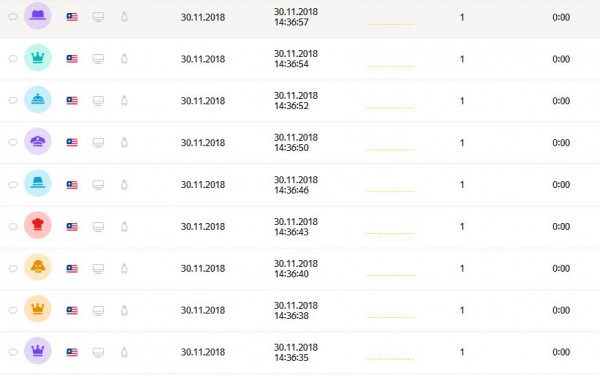Image resolution: width=600 pixels, height=376 pixels.
Task: Click the blue service bell avatar
Action: [x=38, y=99]
